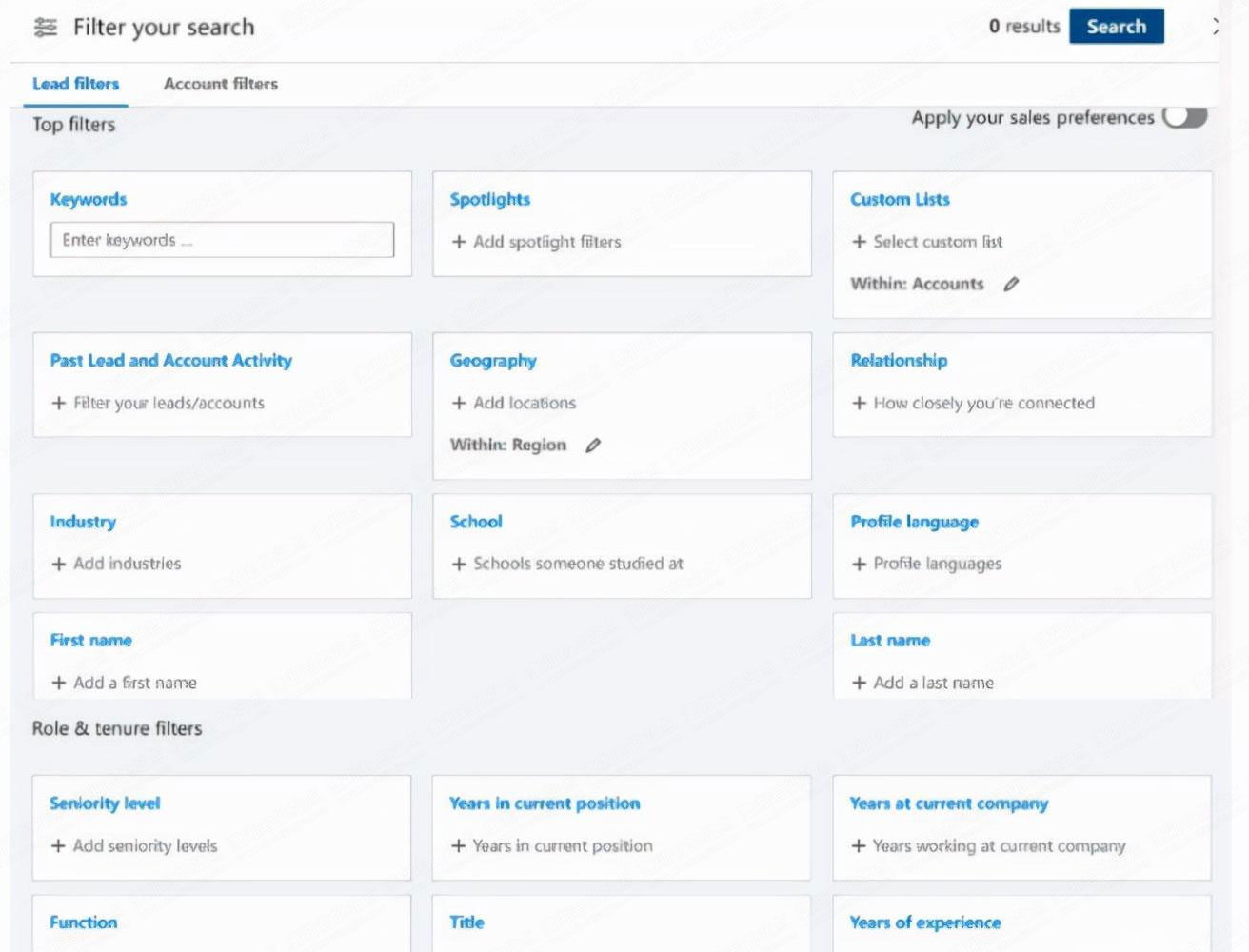
Task: Click Add a first name option
Action: [x=134, y=683]
